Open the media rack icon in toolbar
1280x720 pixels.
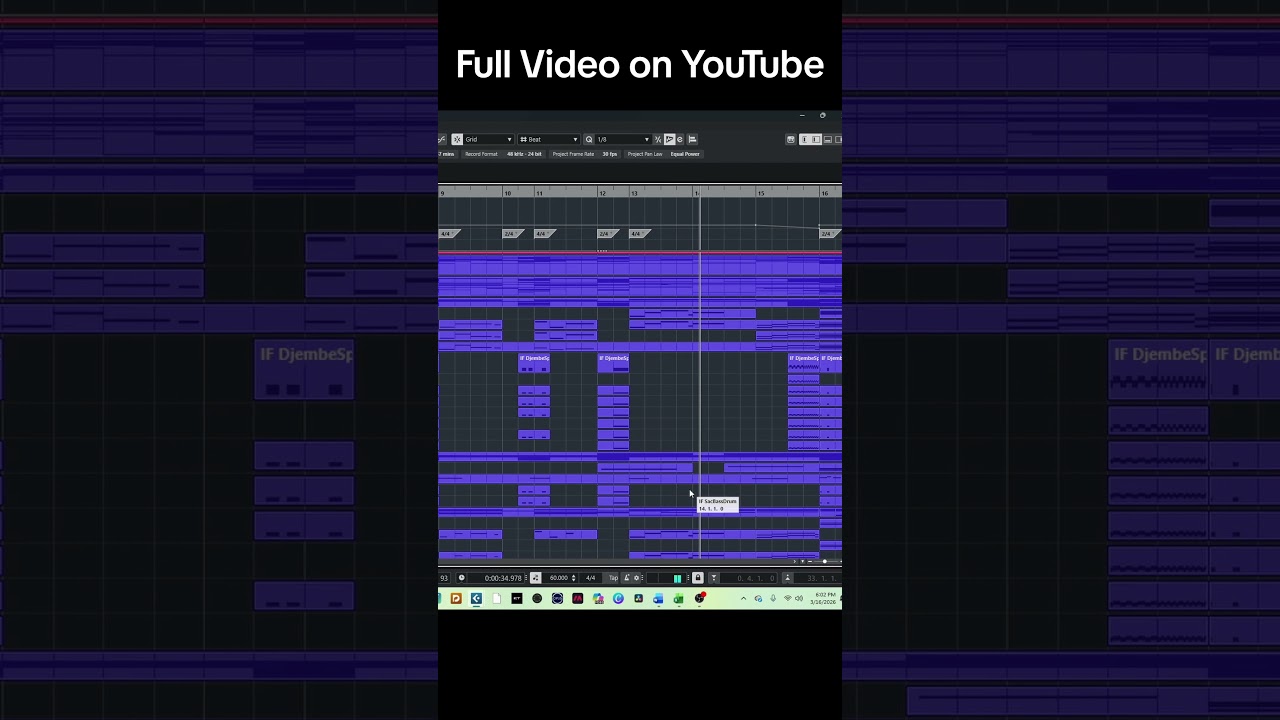coord(791,139)
